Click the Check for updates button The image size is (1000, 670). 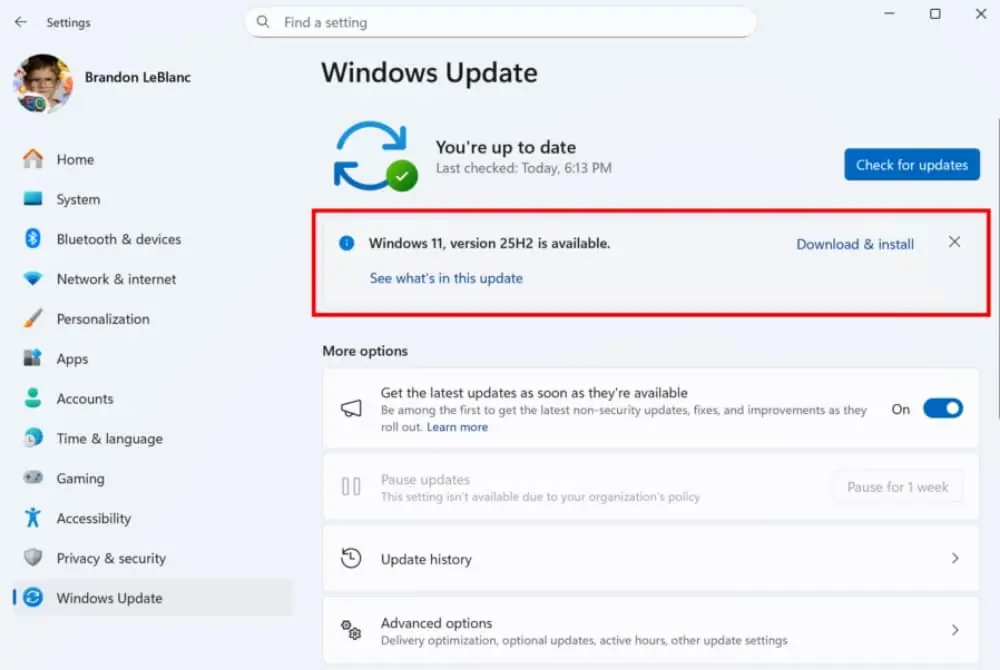point(911,164)
